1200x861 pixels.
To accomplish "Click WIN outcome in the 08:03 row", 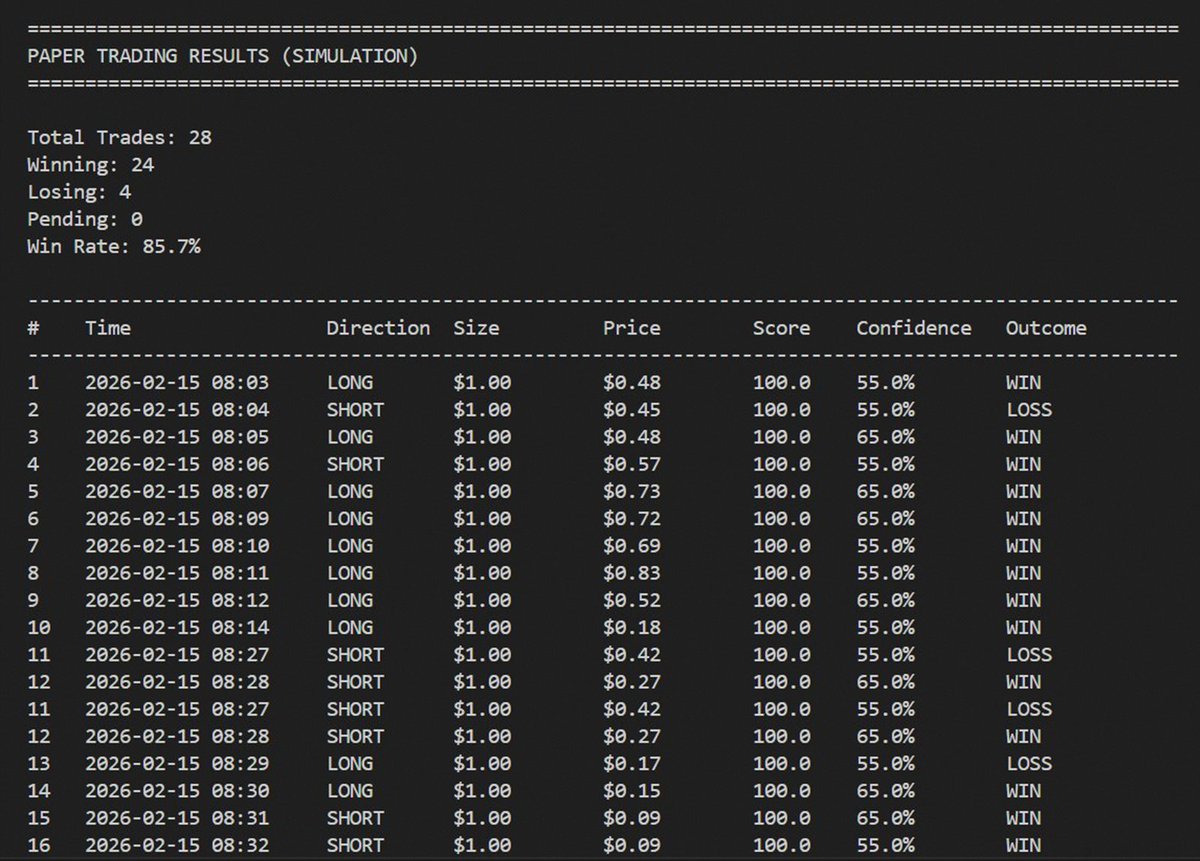I will 1023,383.
